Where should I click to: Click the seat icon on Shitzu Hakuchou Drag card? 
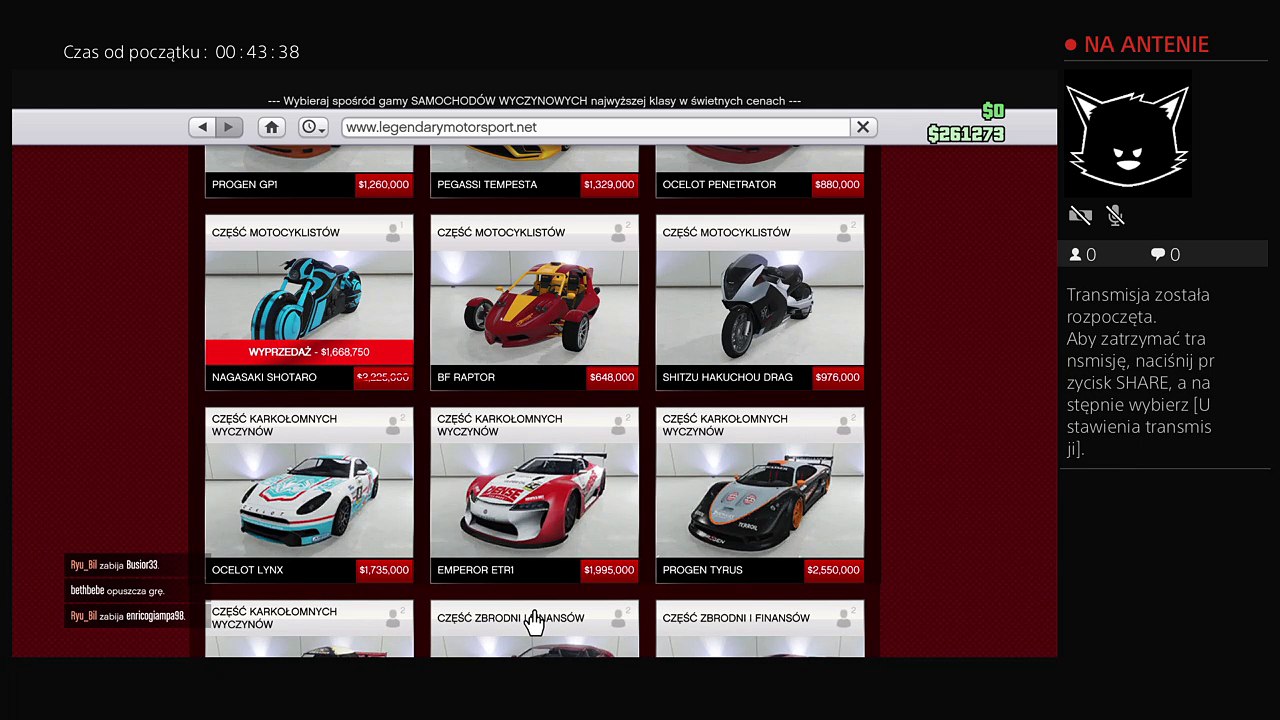(845, 232)
